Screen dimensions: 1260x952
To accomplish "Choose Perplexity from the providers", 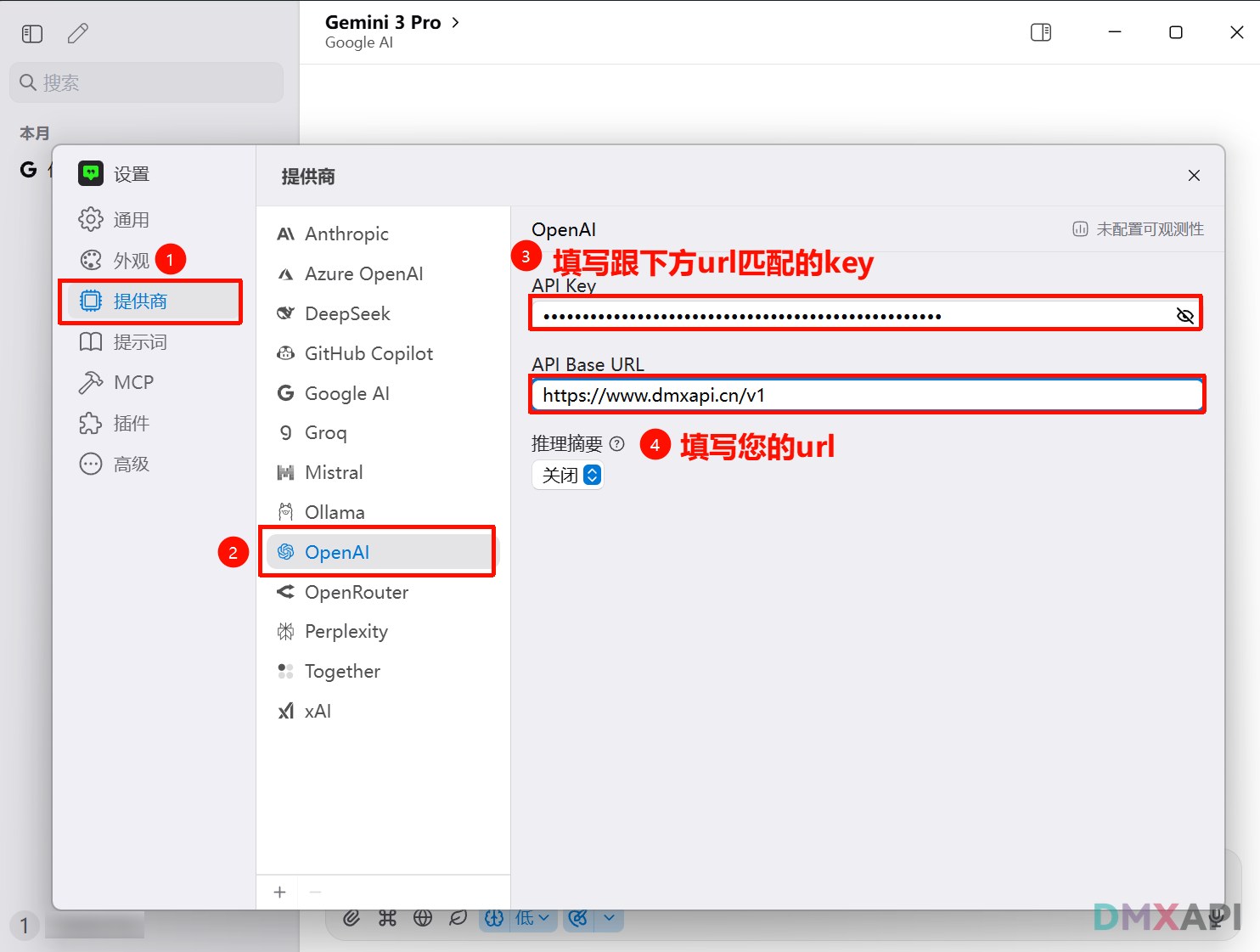I will pyautogui.click(x=346, y=632).
